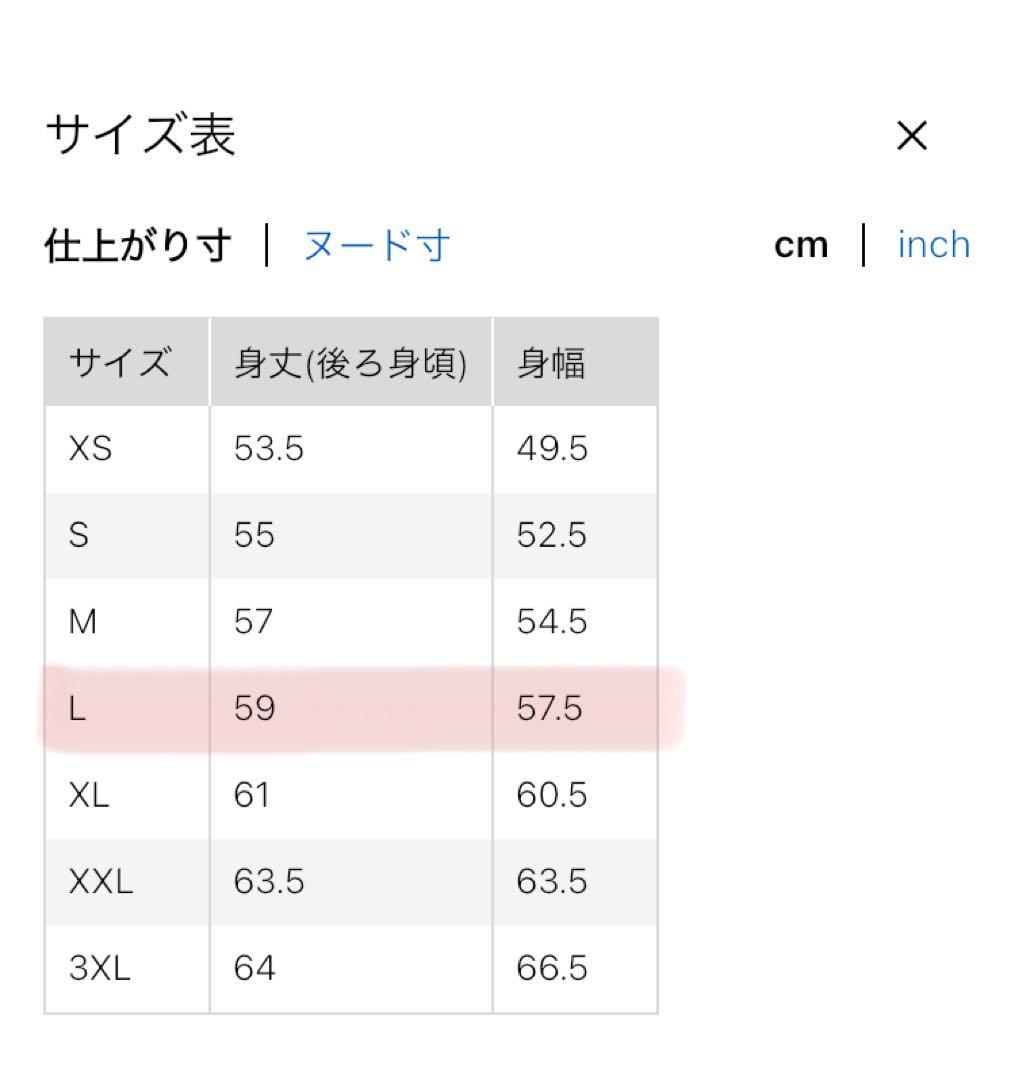
Task: Switch to the ヌード寸 tab
Action: click(376, 245)
